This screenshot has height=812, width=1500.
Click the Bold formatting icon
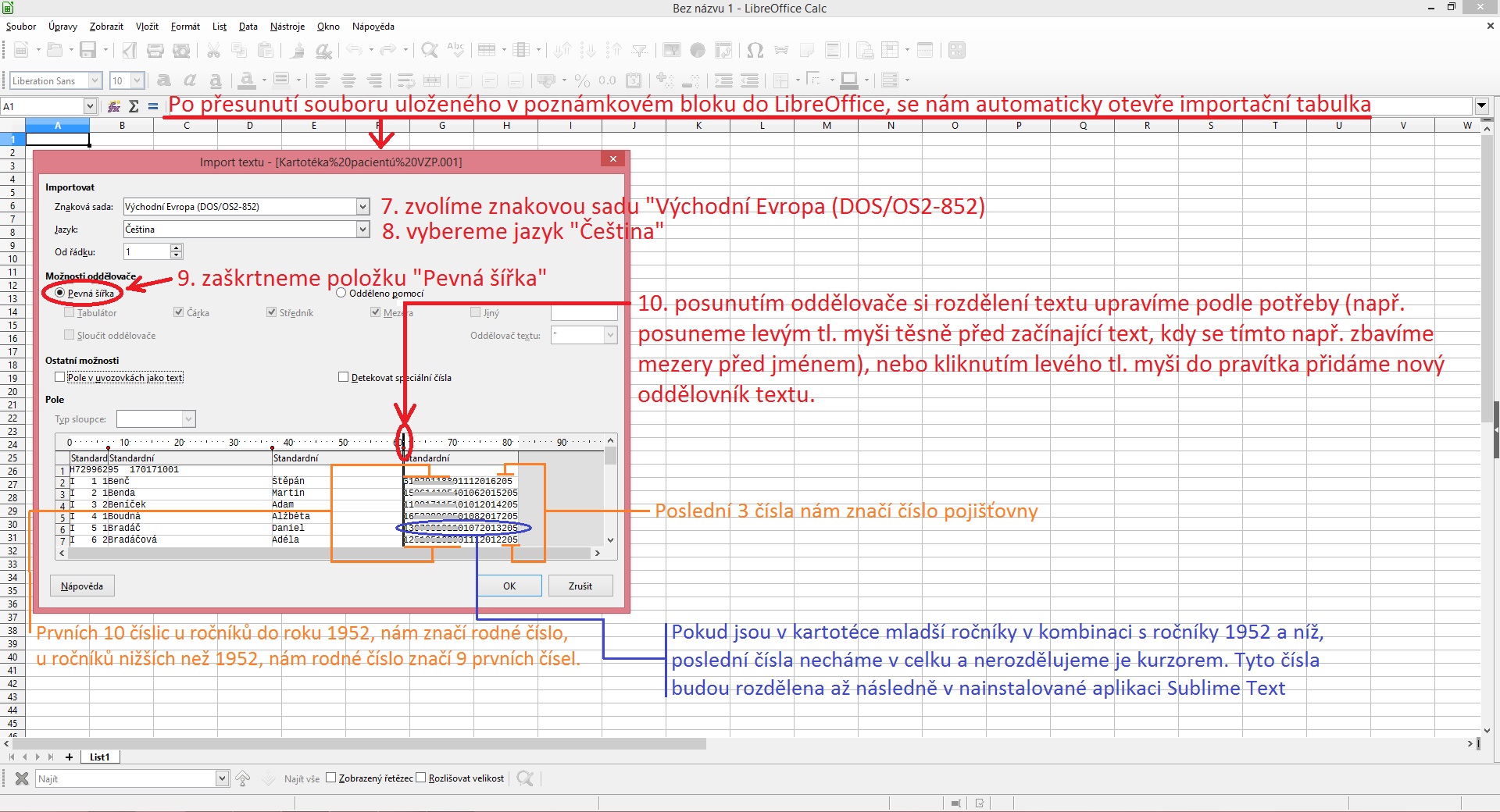pyautogui.click(x=164, y=80)
